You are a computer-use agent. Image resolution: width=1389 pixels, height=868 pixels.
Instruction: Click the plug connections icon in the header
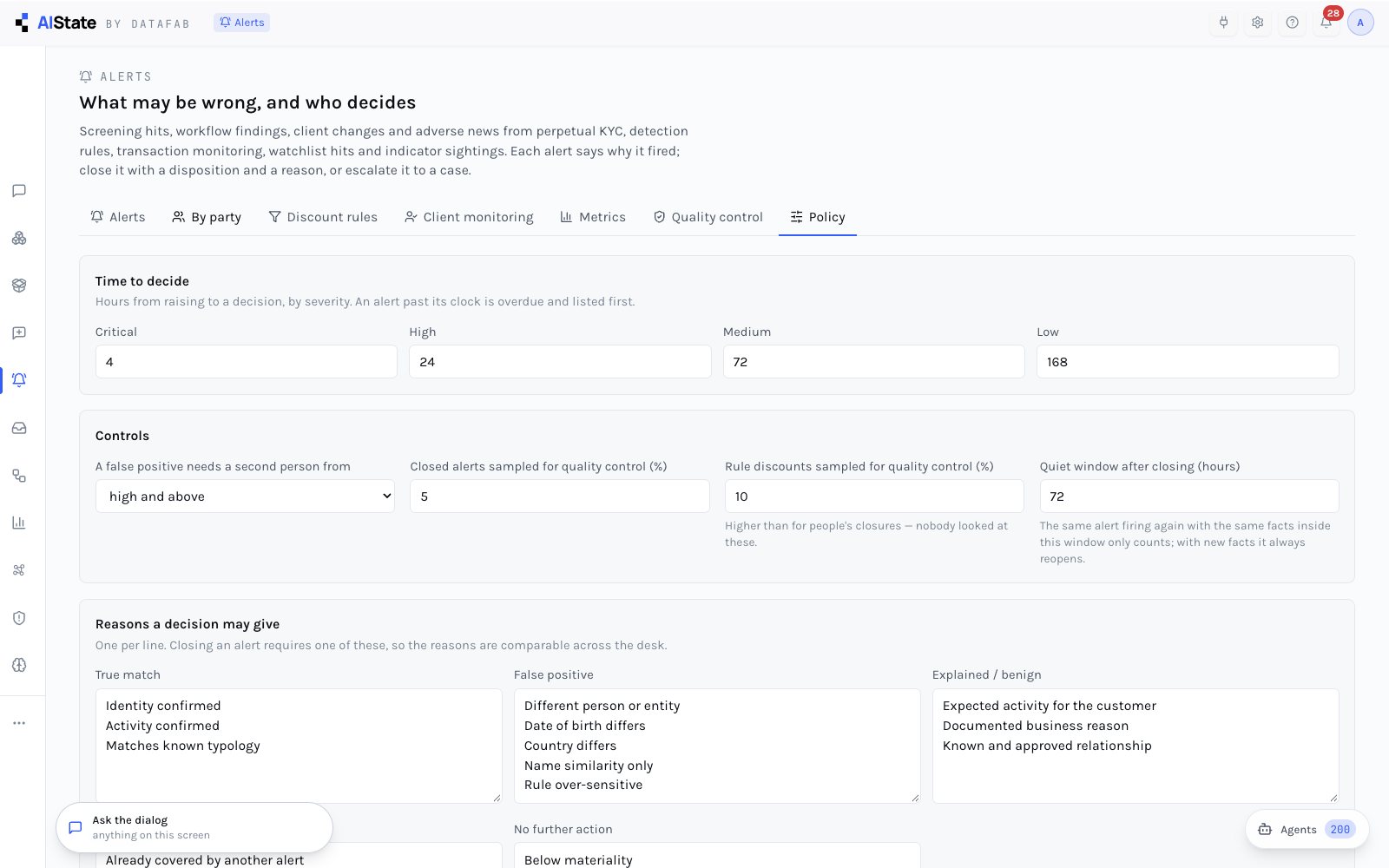[1223, 23]
